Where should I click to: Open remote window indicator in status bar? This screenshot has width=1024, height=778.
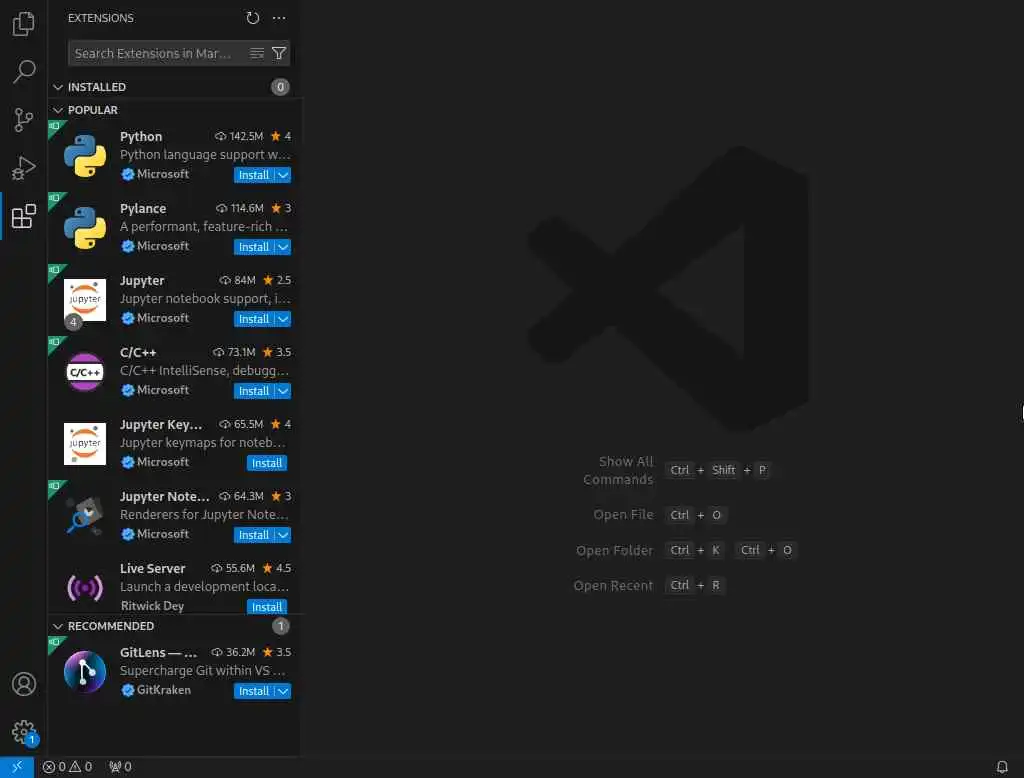(x=17, y=767)
